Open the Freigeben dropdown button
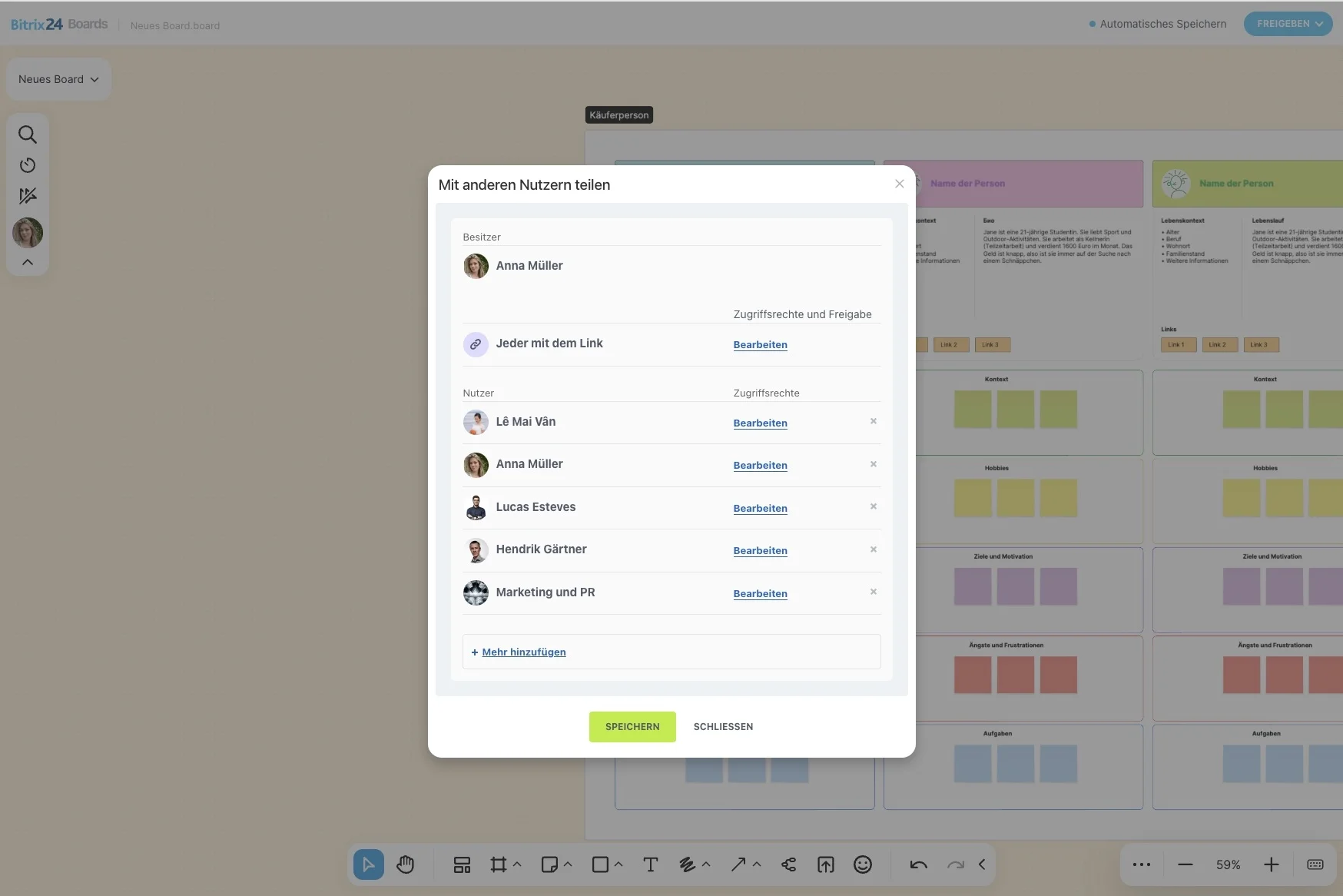Viewport: 1343px width, 896px height. [x=1288, y=24]
